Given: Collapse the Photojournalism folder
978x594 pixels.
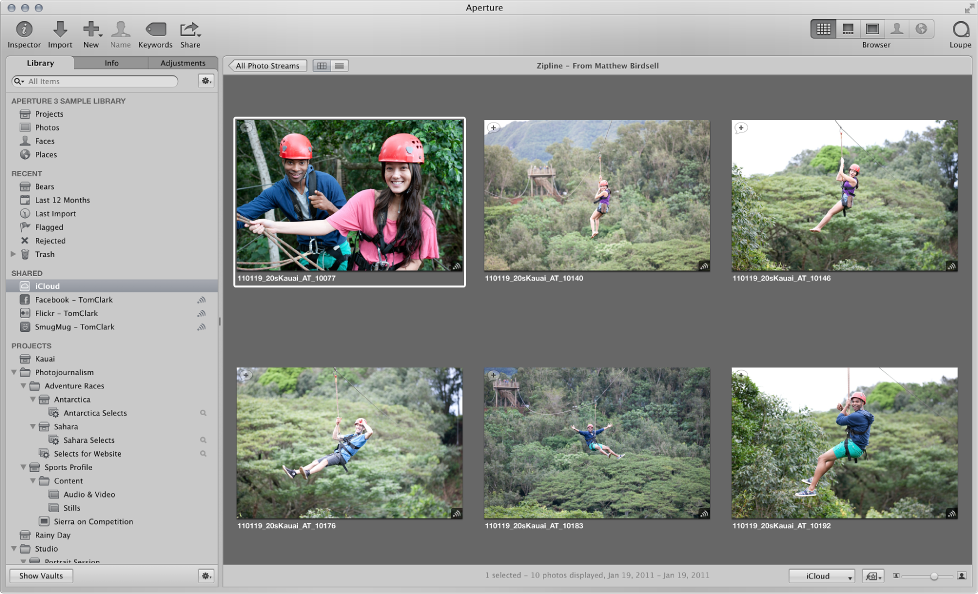Looking at the screenshot, I should pyautogui.click(x=13, y=373).
